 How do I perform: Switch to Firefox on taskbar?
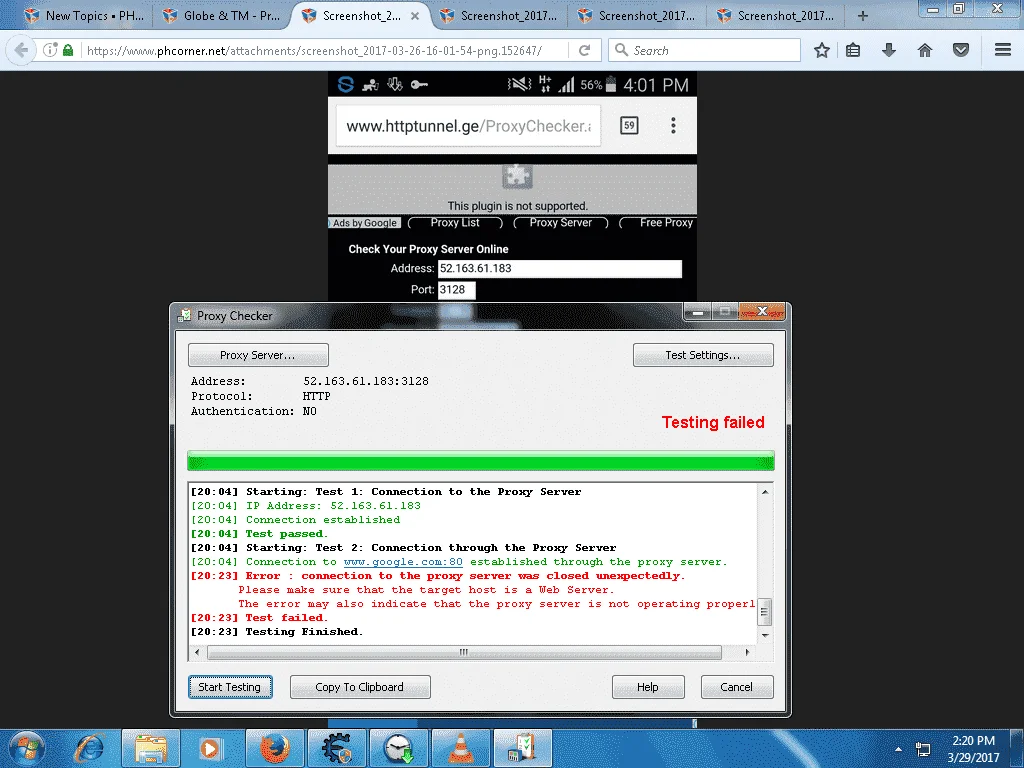[274, 749]
